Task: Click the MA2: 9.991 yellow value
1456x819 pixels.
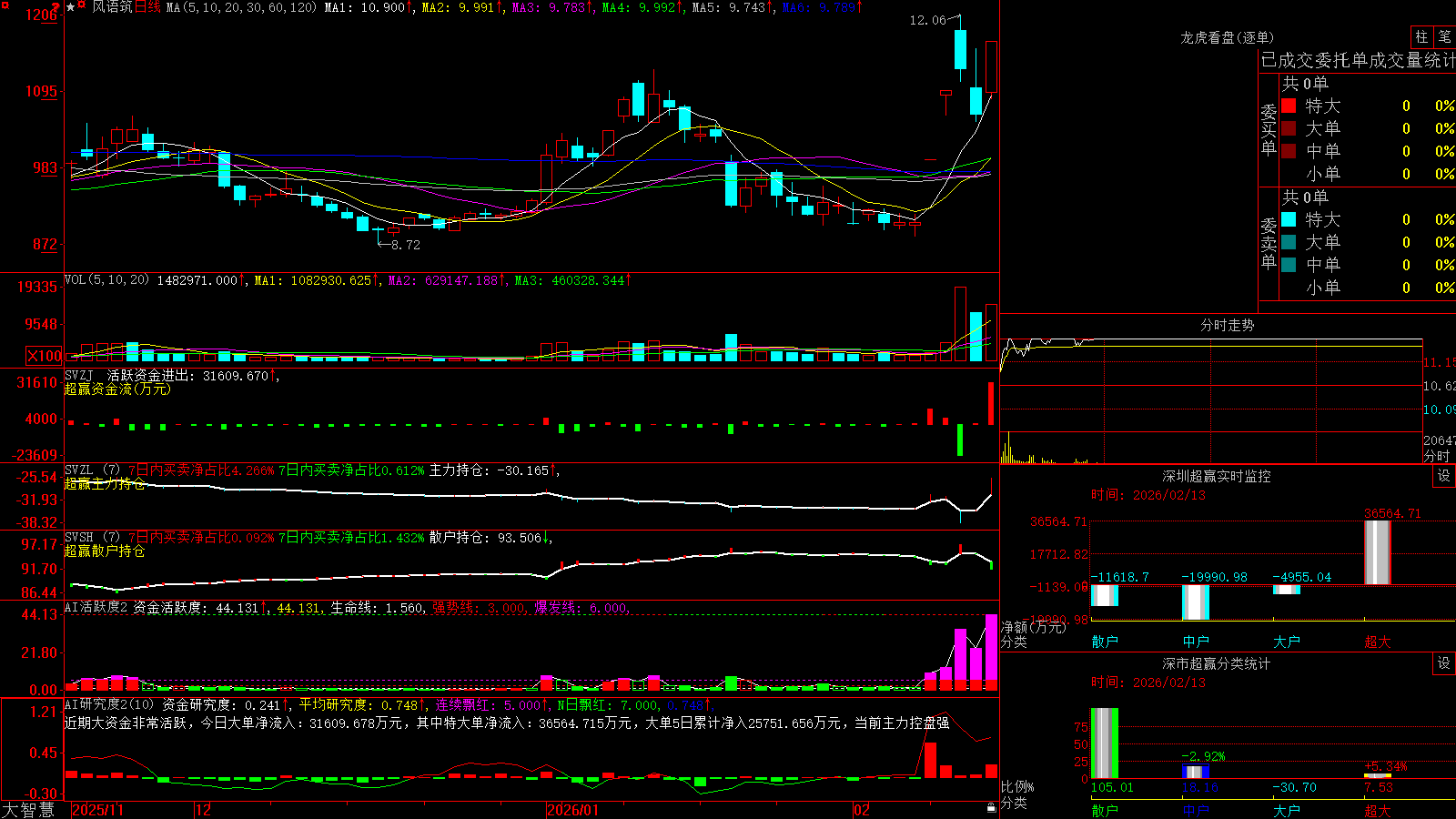Action: [x=462, y=7]
